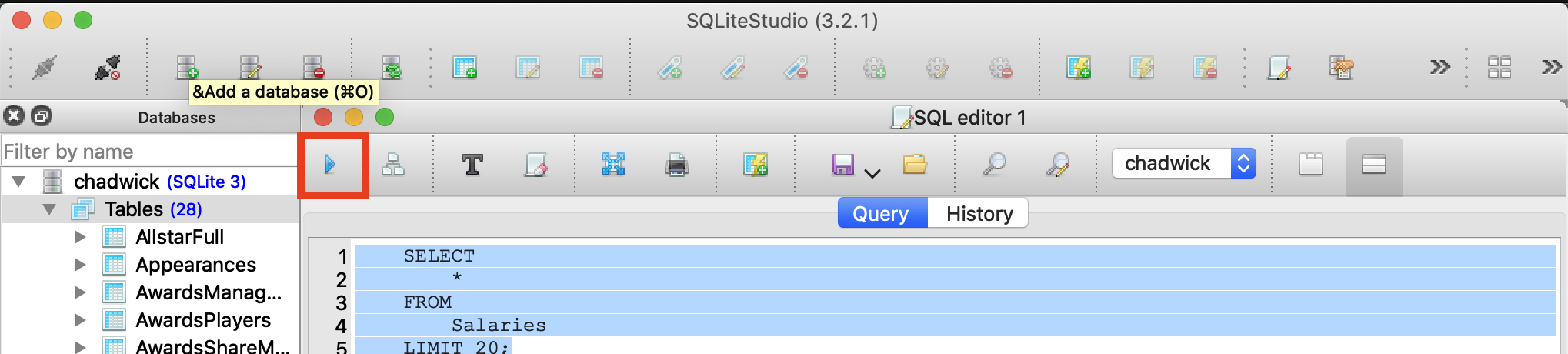Click the Edit trigger gear icon
The height and width of the screenshot is (354, 1568).
(937, 68)
